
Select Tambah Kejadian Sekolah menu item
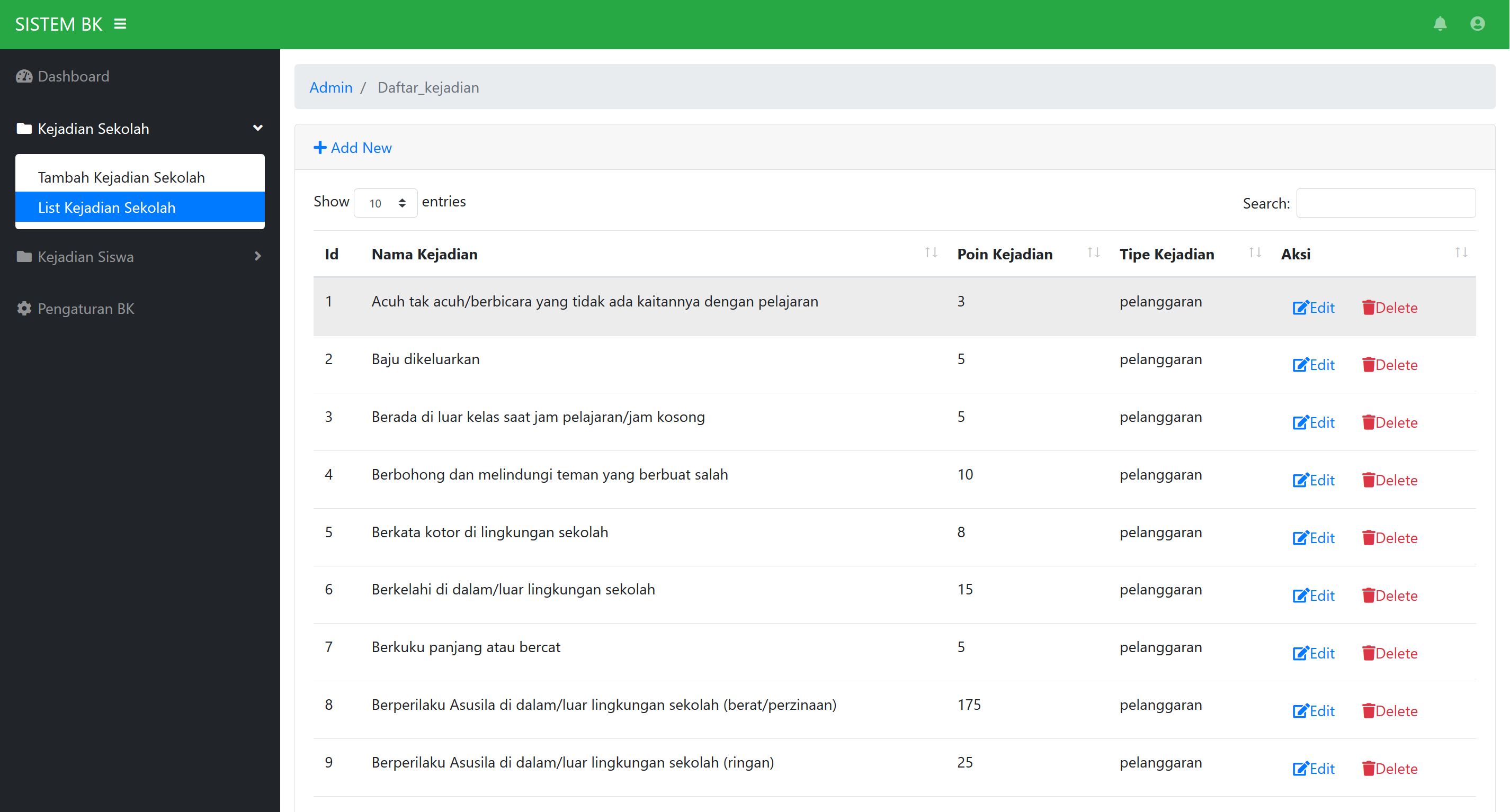tap(140, 177)
